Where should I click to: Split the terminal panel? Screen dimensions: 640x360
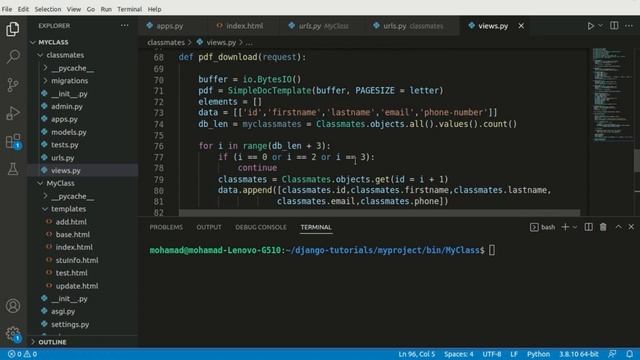pos(589,227)
